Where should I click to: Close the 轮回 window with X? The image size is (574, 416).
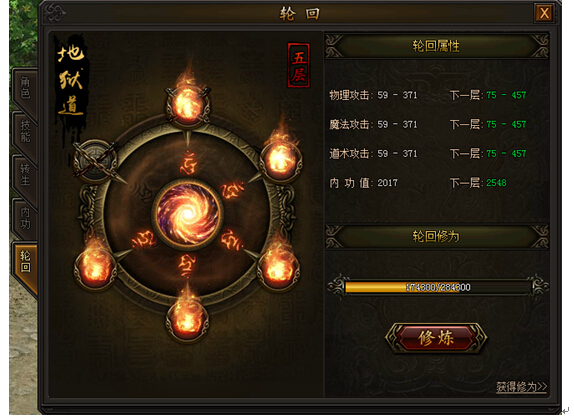click(x=544, y=14)
